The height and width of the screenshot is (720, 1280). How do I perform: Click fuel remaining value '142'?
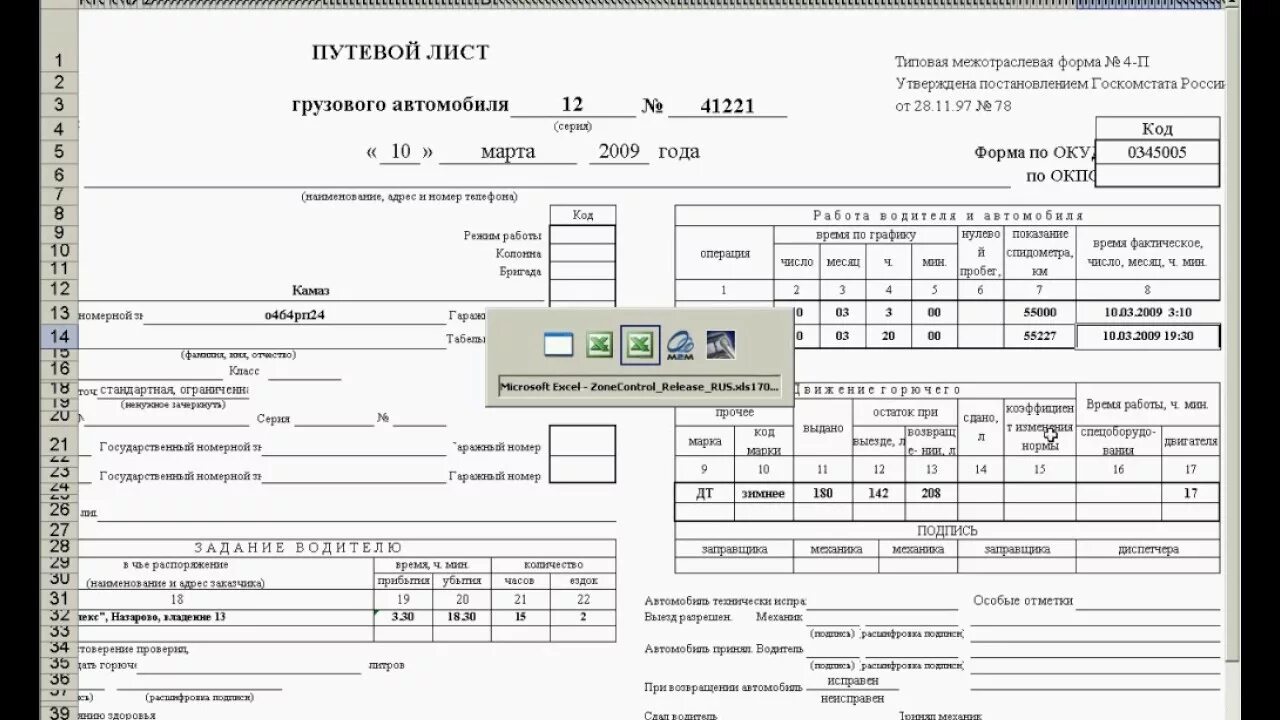click(879, 493)
